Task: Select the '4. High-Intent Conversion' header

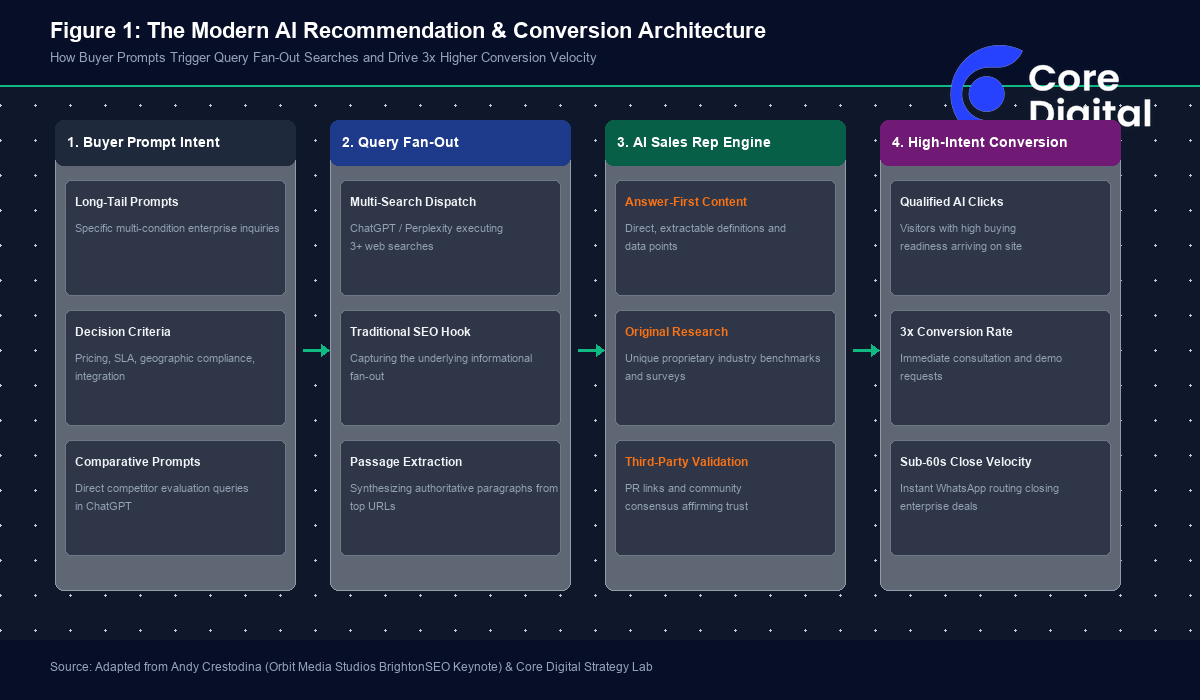Action: (1000, 143)
